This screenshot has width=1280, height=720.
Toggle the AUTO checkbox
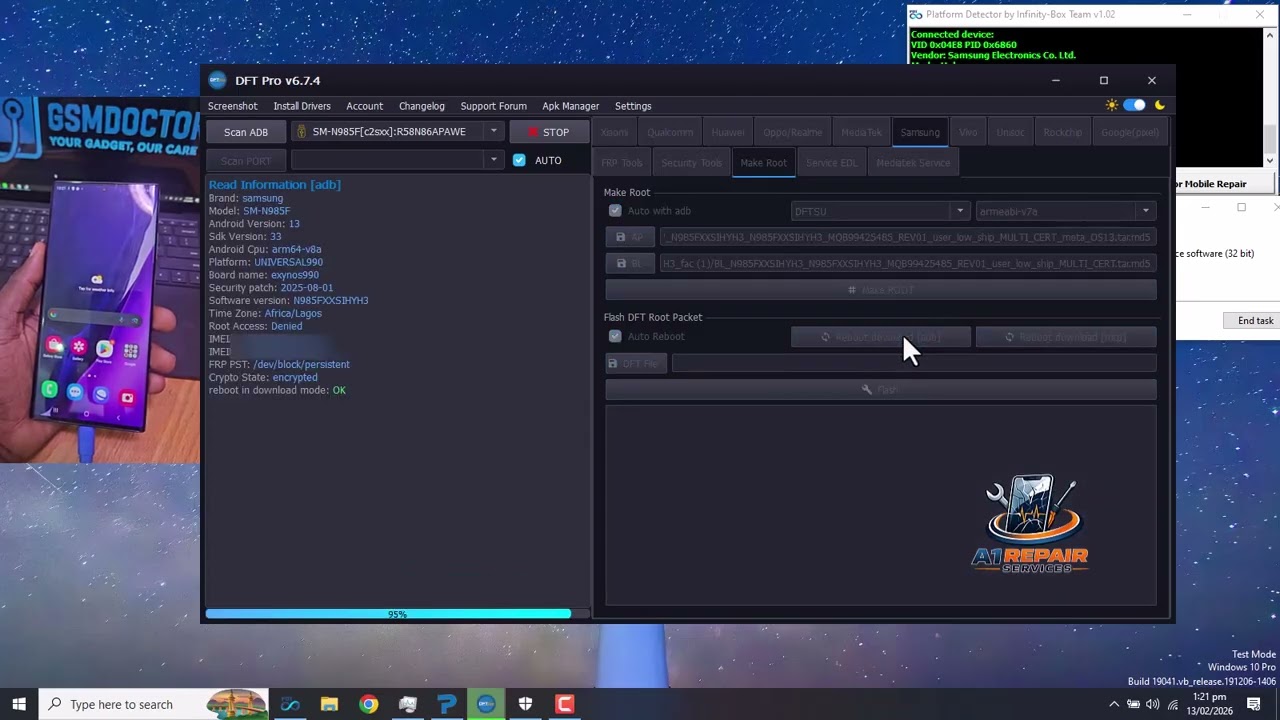(519, 160)
